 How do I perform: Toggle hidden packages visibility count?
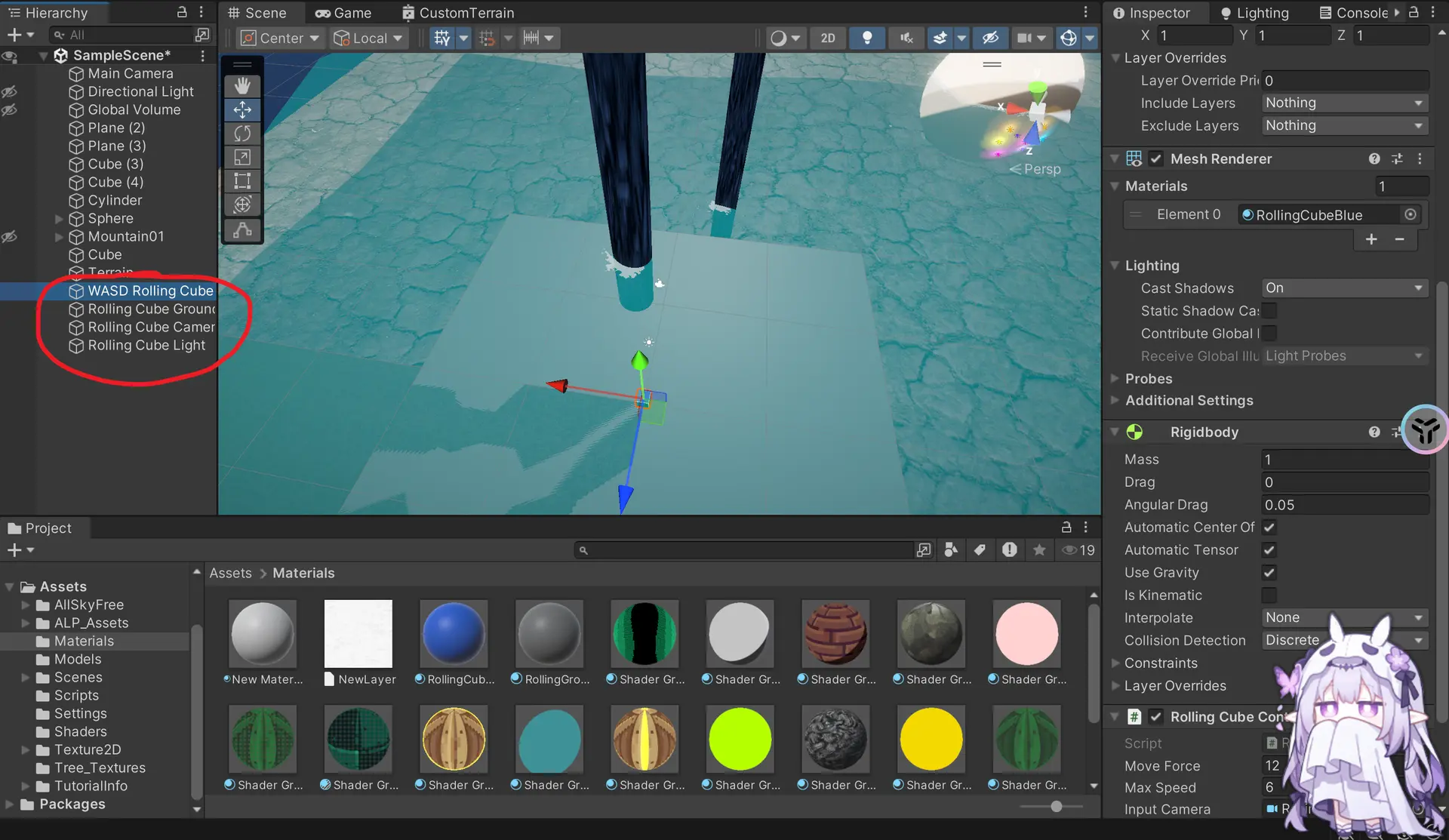(x=1078, y=550)
